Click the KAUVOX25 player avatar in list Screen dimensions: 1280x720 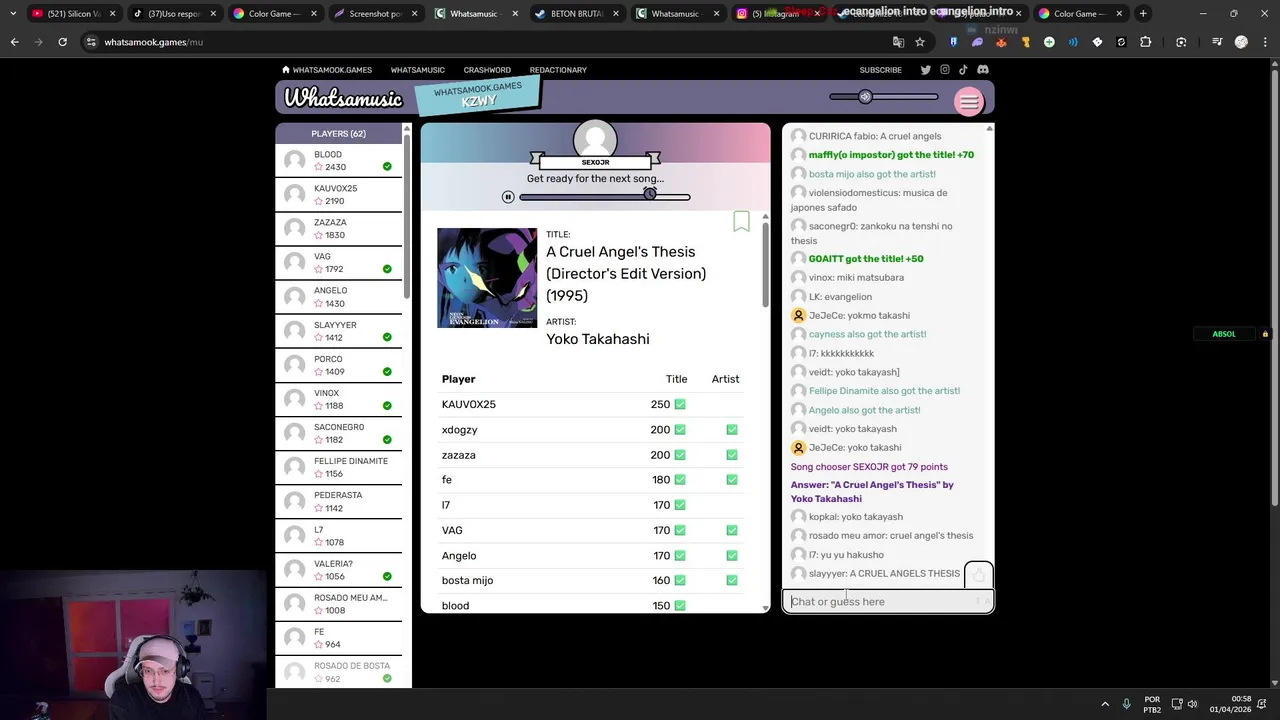tap(295, 195)
